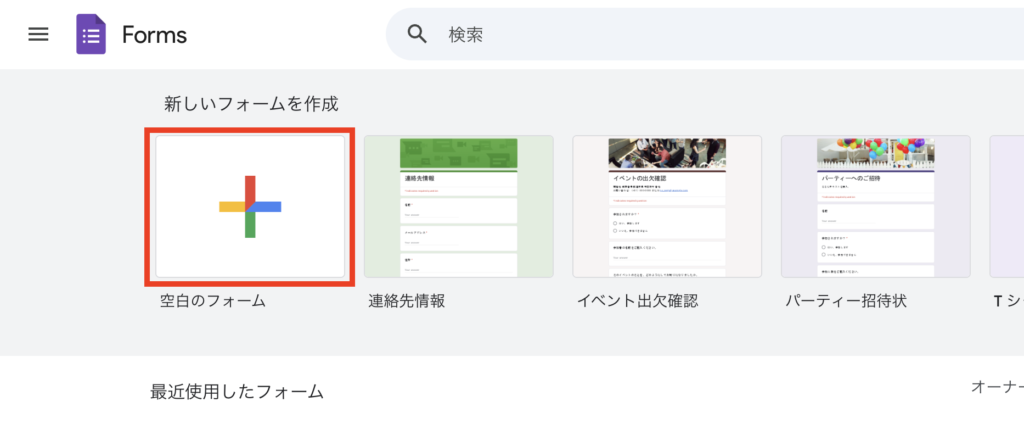Open the 連絡先情報 template thumbnail
Screen dimensions: 1024x424
click(x=458, y=207)
